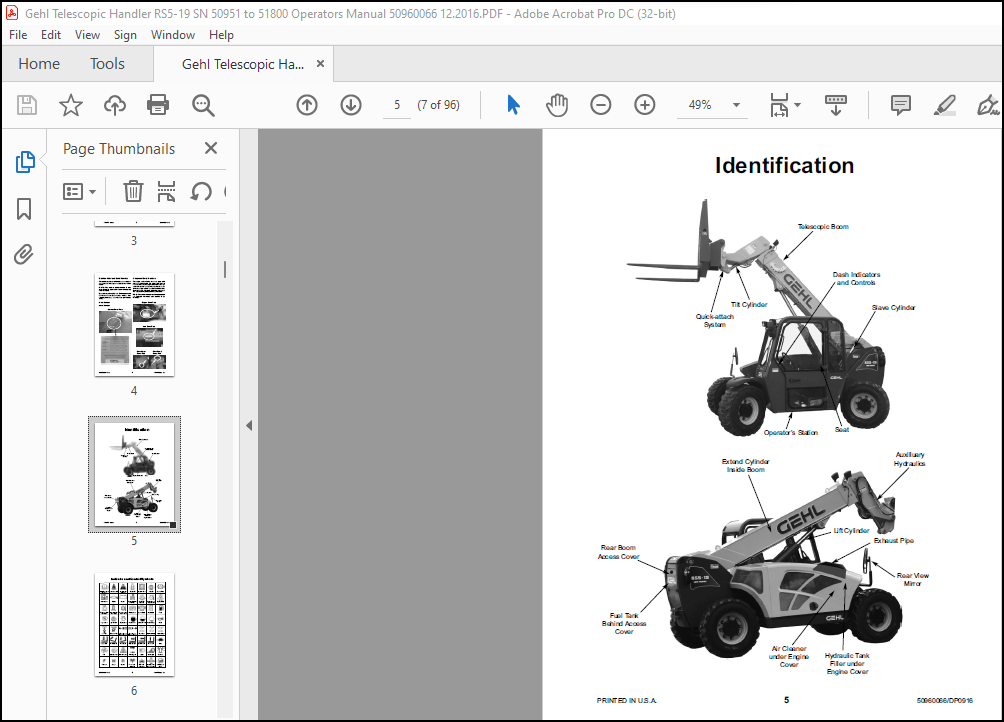
Task: Click the "Tilt Cylinder" diagram label
Action: tap(749, 305)
